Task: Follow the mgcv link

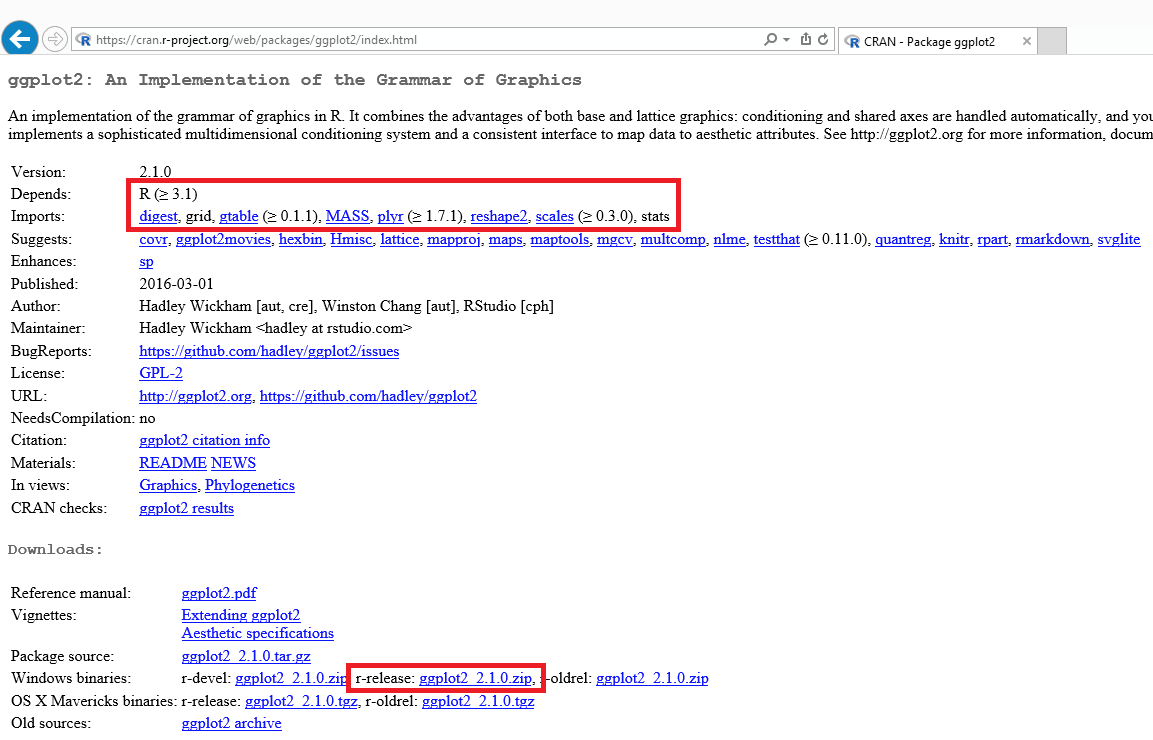Action: 615,239
